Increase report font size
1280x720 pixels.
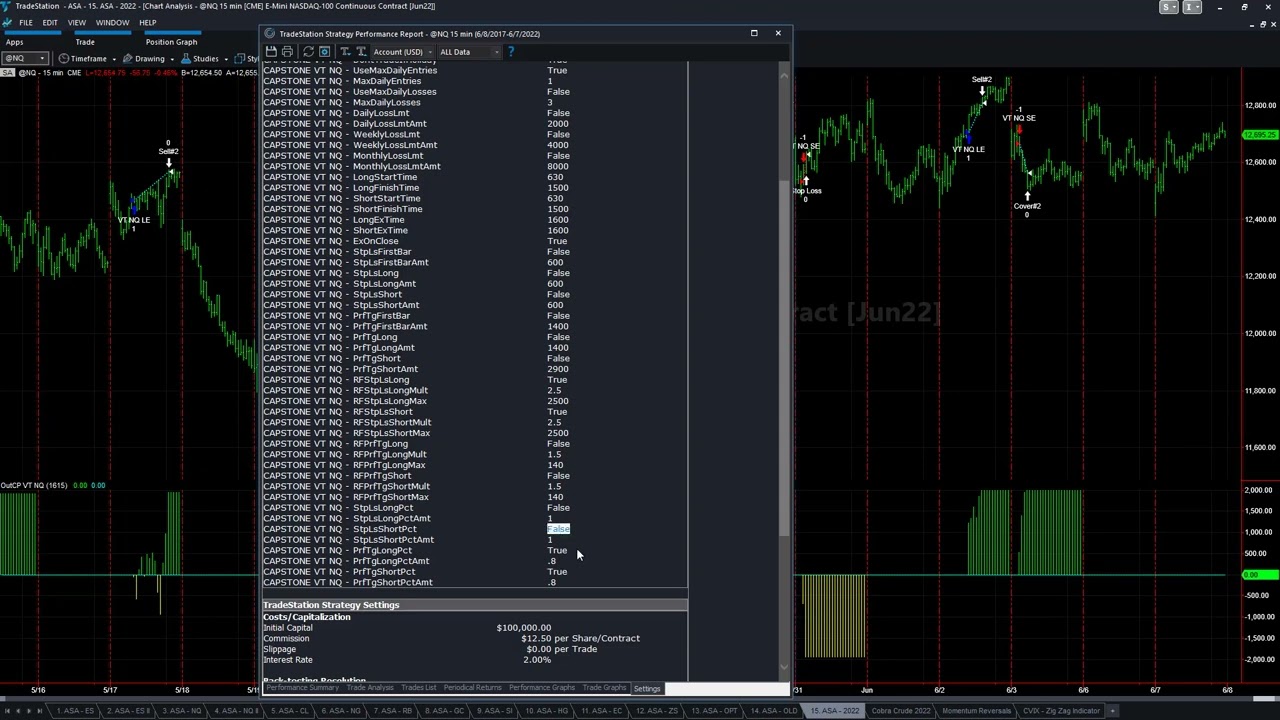(361, 52)
